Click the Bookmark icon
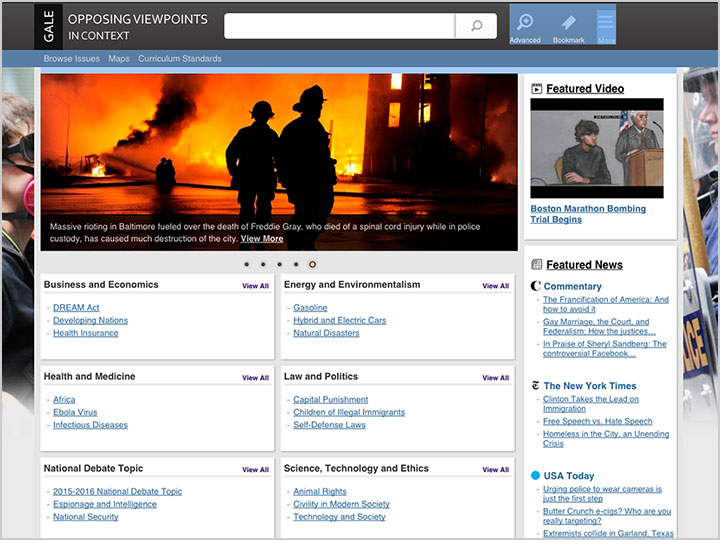Screen dimensions: 720x540 pos(568,22)
